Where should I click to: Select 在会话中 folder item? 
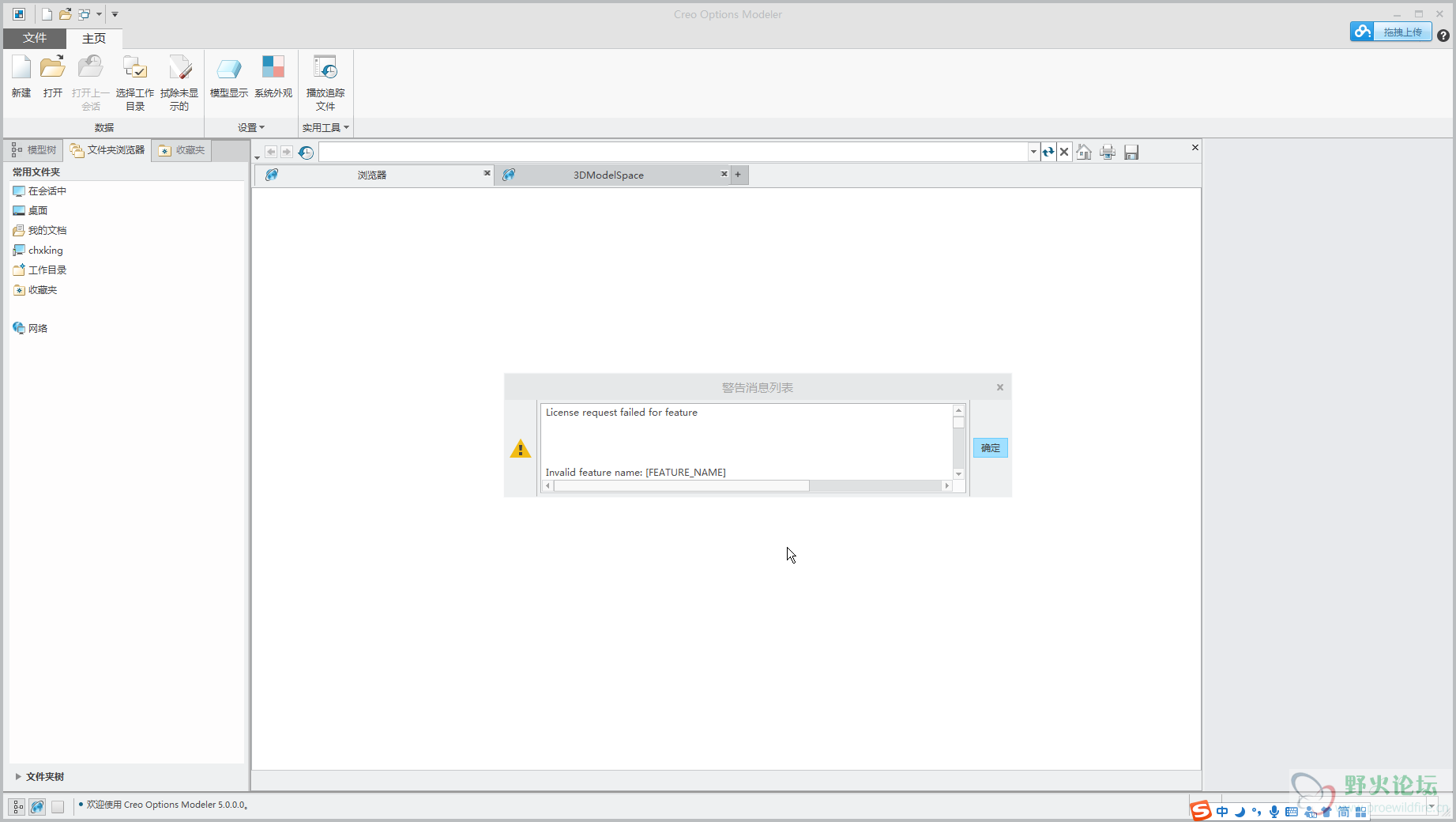point(40,191)
